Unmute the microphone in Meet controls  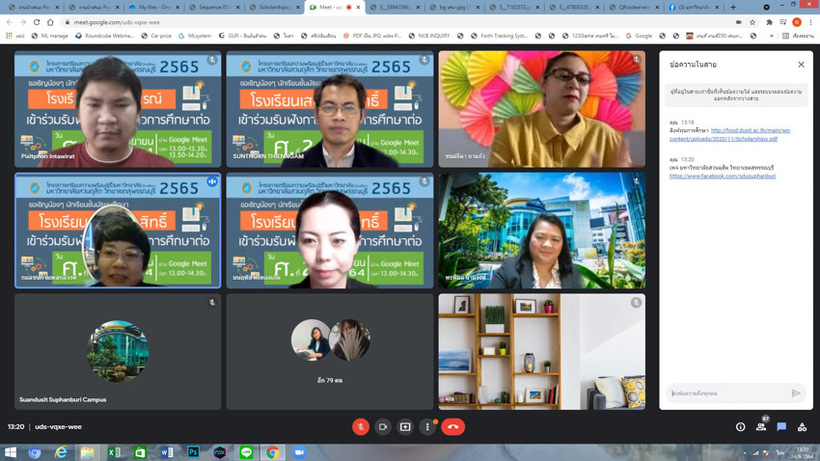click(360, 426)
